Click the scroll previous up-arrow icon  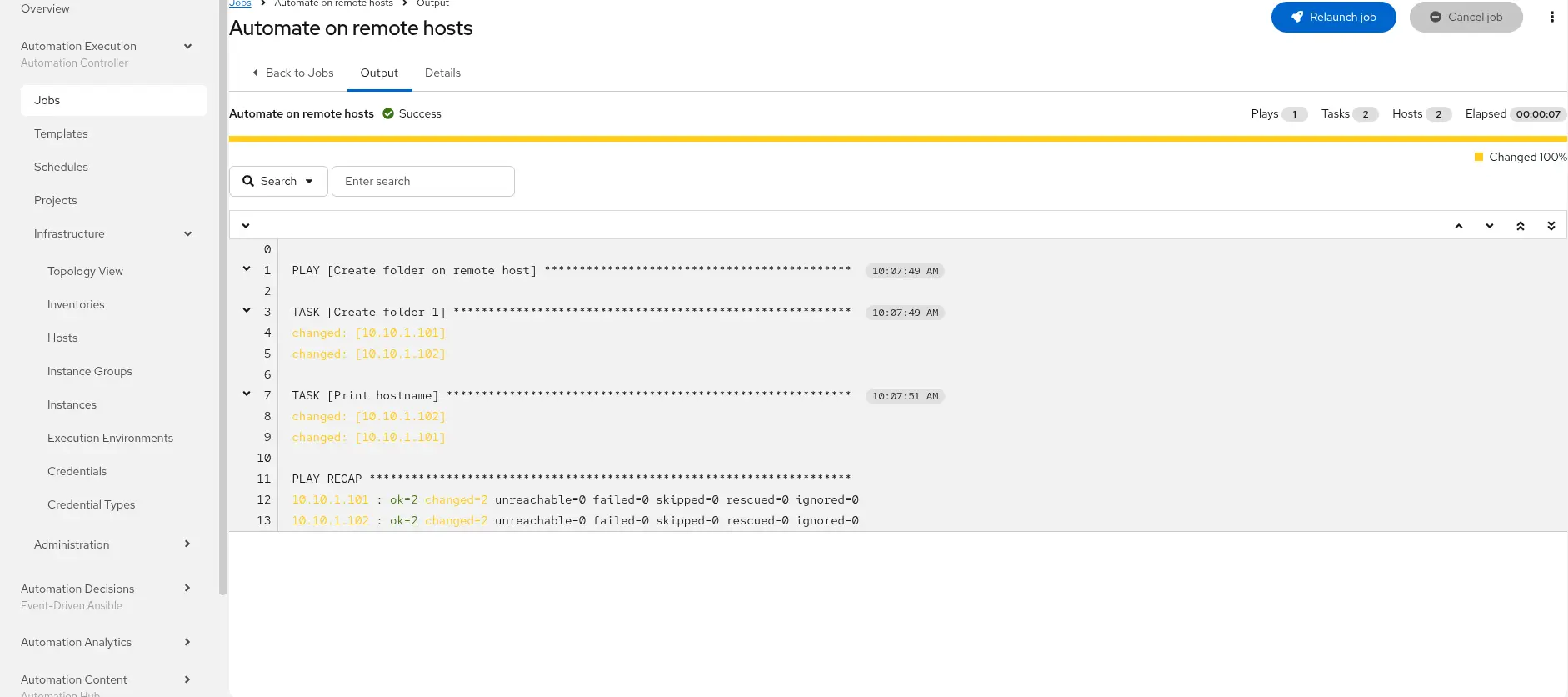tap(1458, 226)
